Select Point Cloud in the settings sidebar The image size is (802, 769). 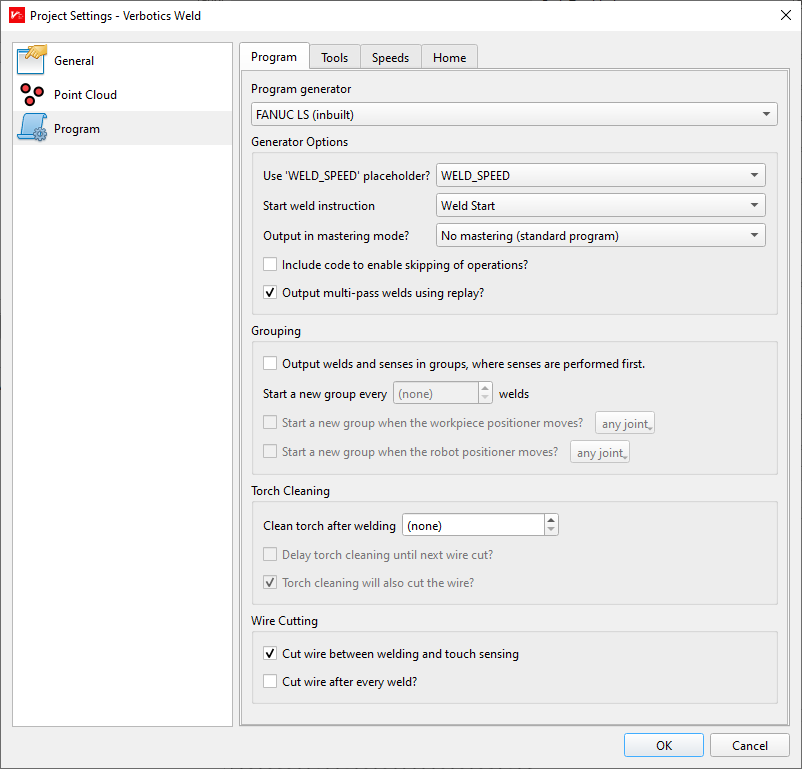[x=123, y=95]
